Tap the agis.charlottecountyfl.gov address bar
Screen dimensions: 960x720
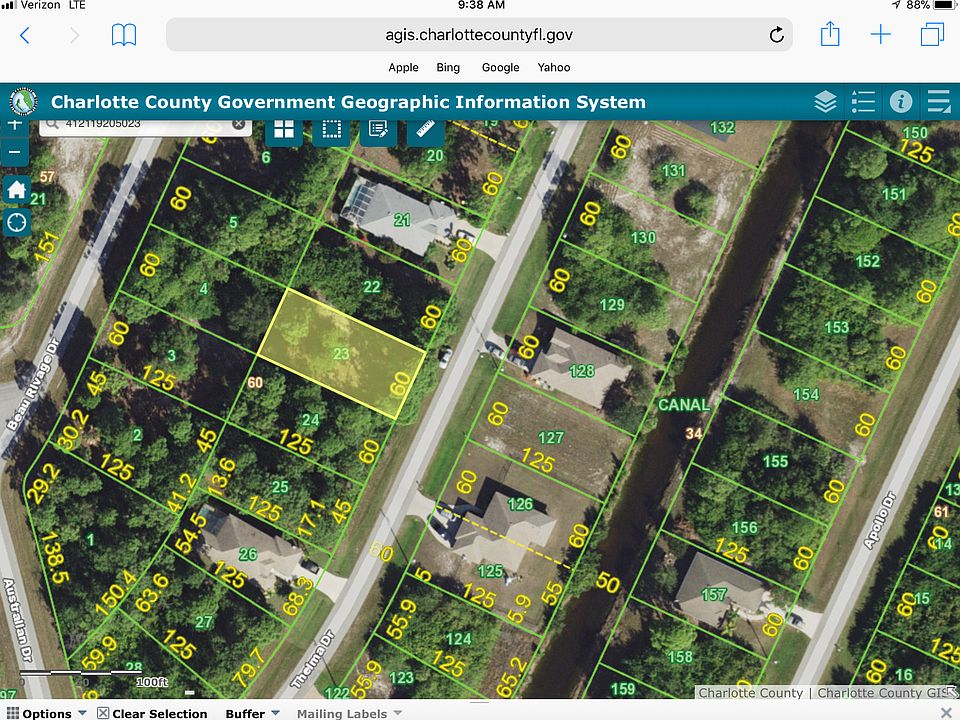(479, 35)
